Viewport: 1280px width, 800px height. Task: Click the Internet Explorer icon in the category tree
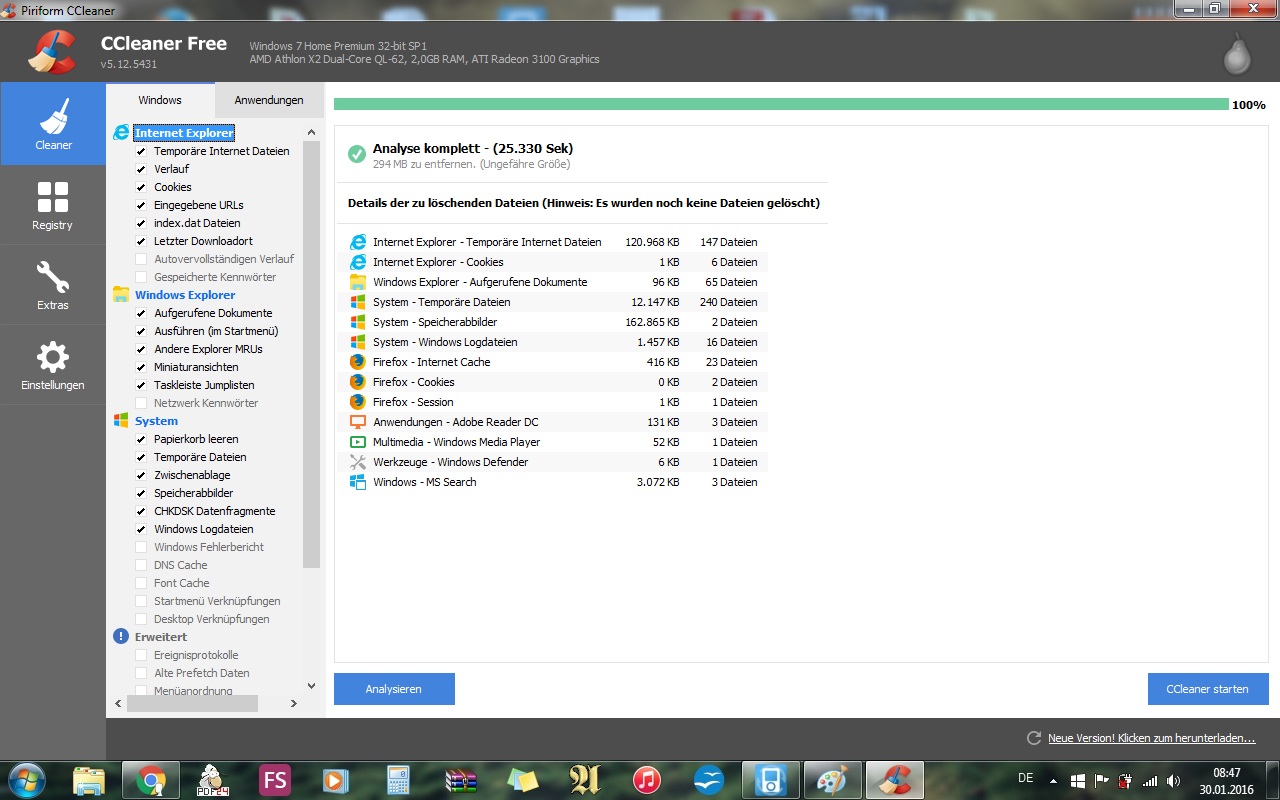point(121,133)
